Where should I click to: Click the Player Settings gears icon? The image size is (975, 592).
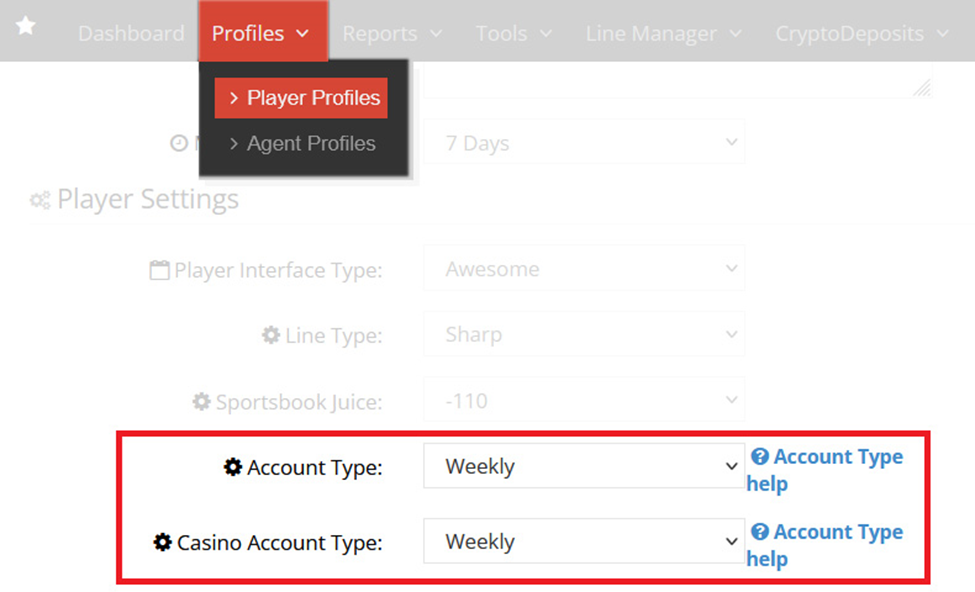[x=40, y=200]
